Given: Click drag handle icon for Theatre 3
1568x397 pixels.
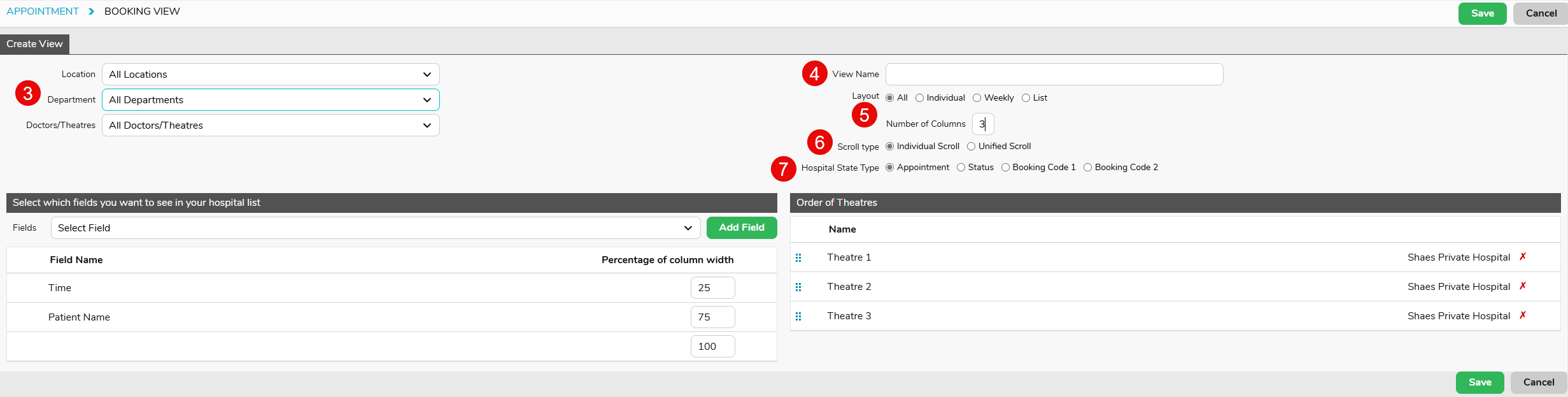Looking at the screenshot, I should coord(798,316).
